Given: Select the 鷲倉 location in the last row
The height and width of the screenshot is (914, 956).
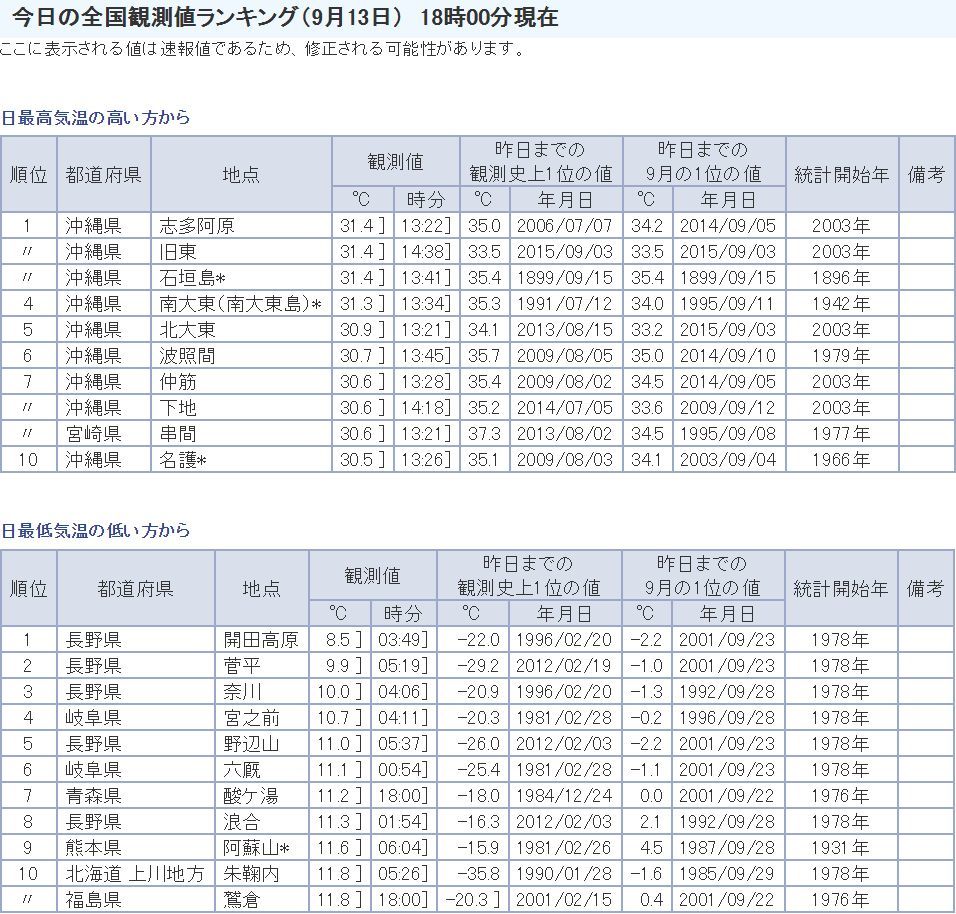Looking at the screenshot, I should pos(243,900).
